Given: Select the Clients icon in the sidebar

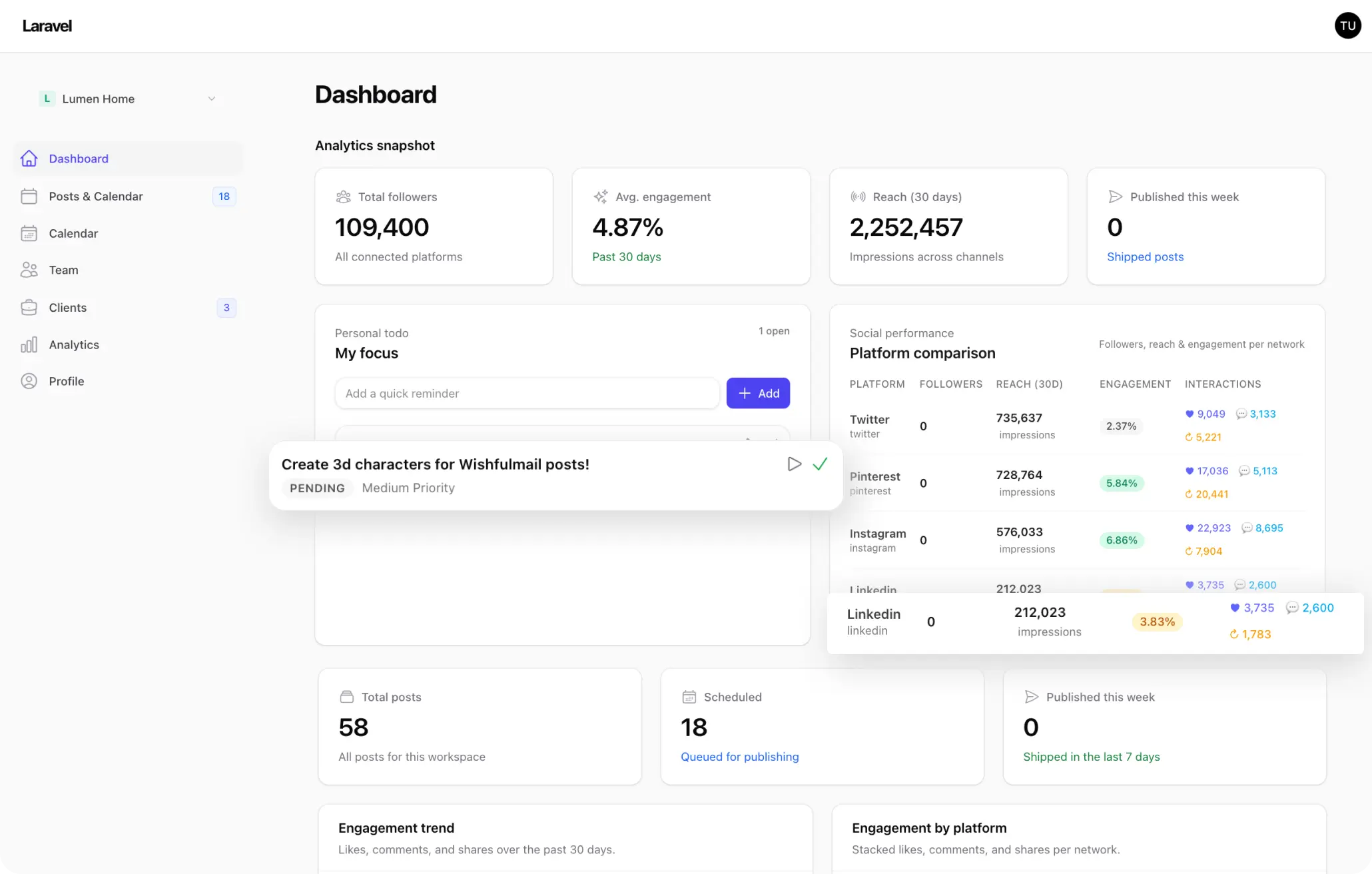Looking at the screenshot, I should pos(29,307).
